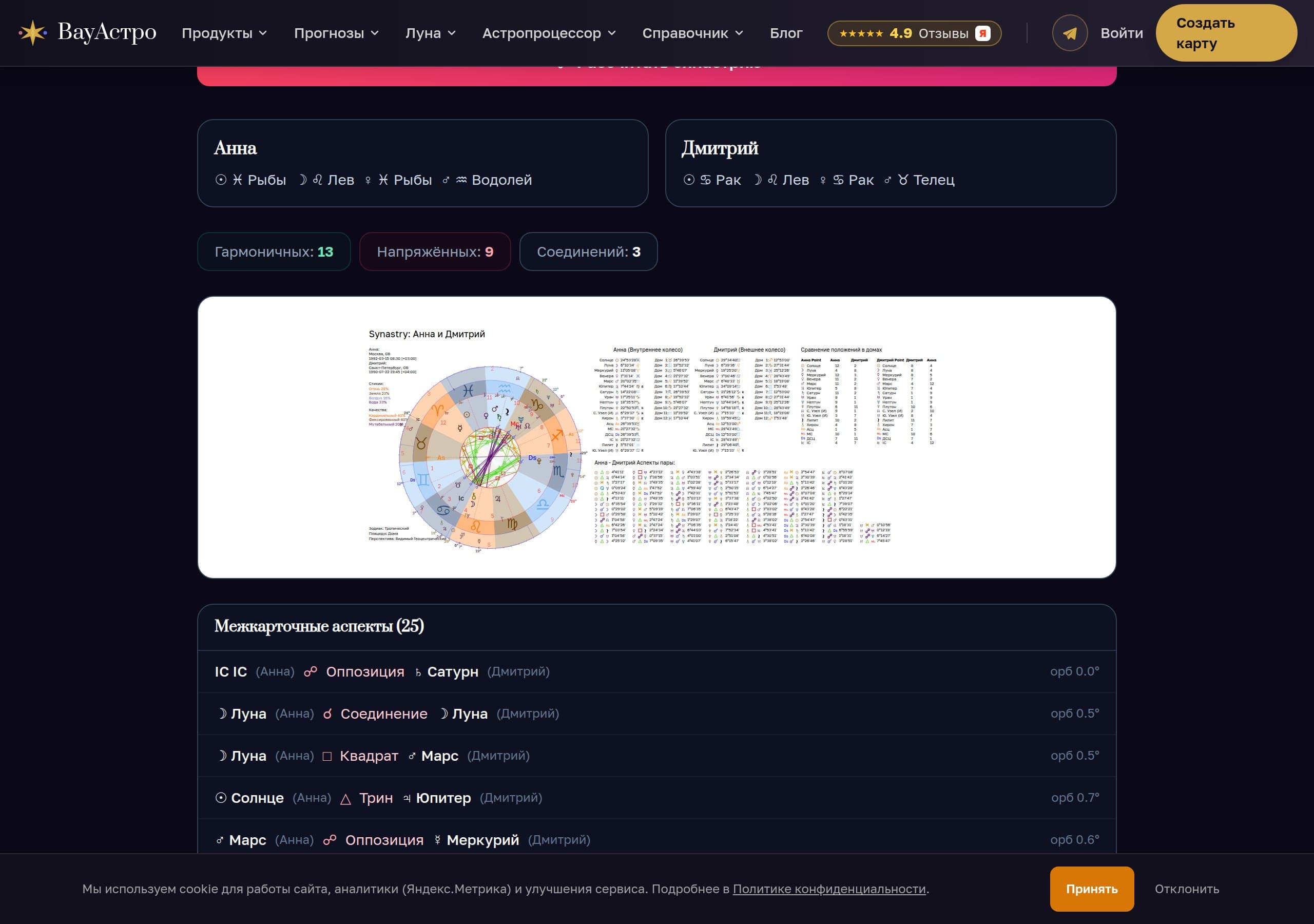
Task: Click the Saturn glyph before Сатурн
Action: coord(418,672)
